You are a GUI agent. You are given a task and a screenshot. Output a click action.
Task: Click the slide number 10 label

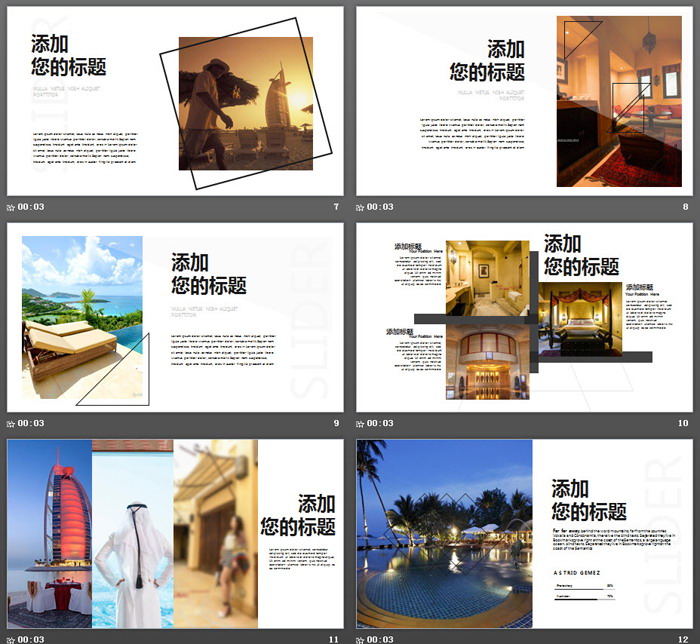pos(683,423)
